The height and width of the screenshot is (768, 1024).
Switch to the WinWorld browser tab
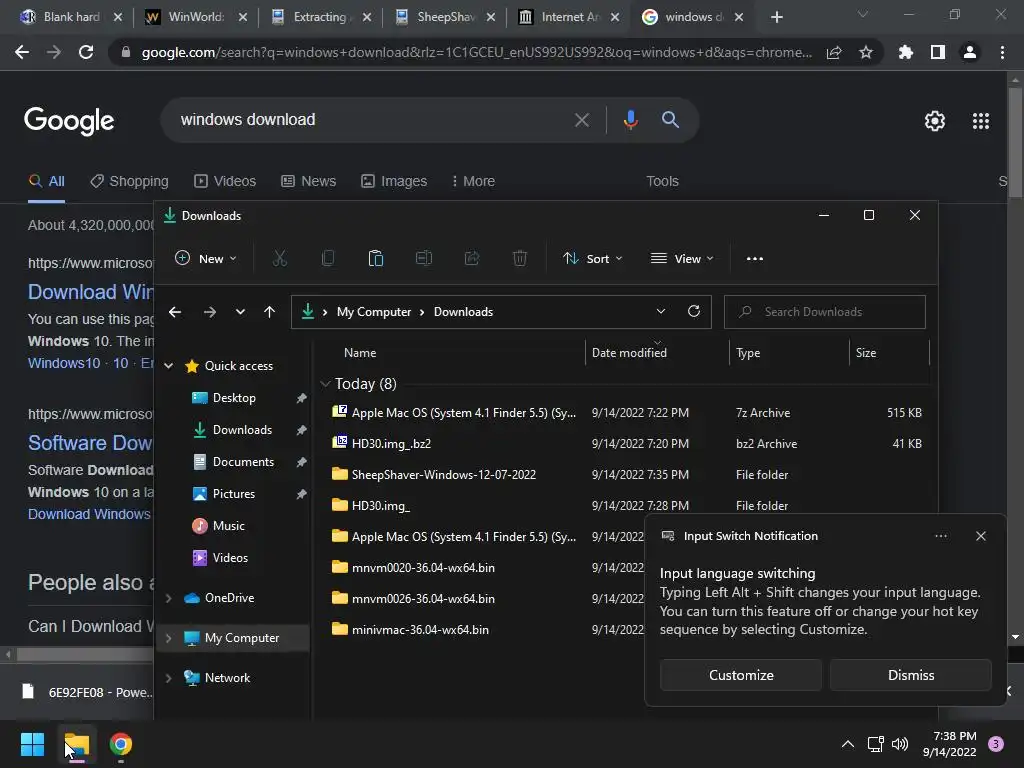point(196,17)
